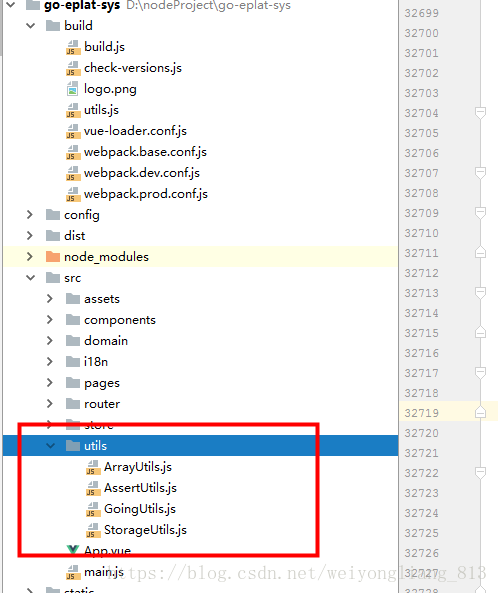
Task: Select AssertUtils.js file name
Action: [140, 488]
